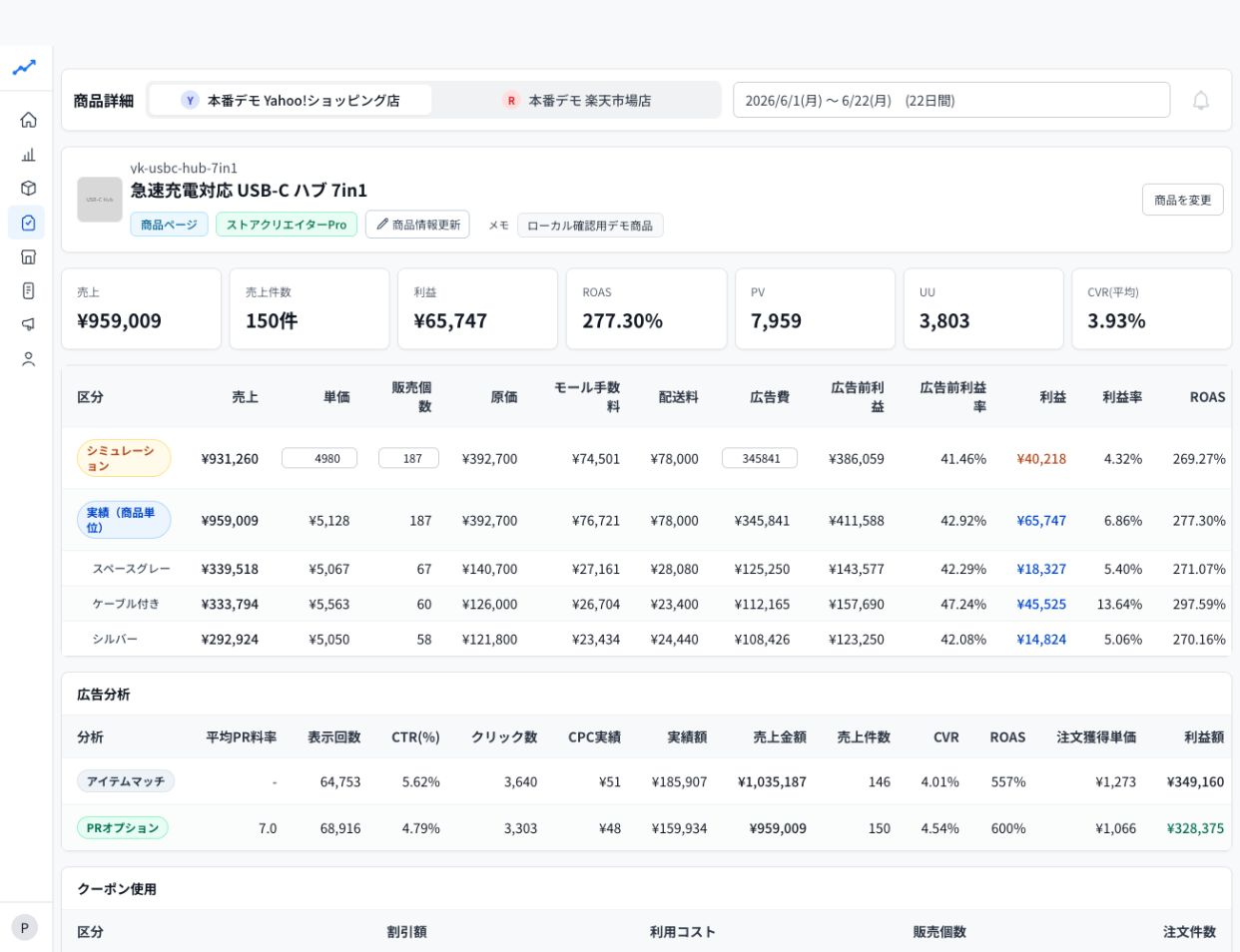Screen dimensions: 1240x952
Task: Edit simulation quantity field 187
Action: 408,458
